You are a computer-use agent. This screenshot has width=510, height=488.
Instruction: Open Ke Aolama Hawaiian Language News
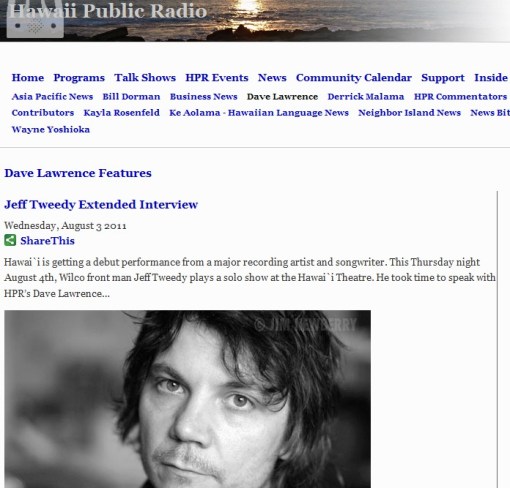pos(259,113)
